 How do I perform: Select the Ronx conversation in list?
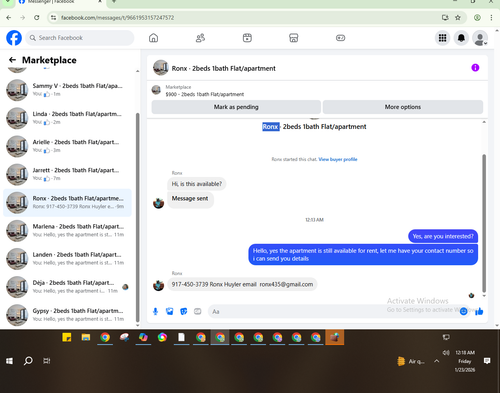tap(68, 202)
